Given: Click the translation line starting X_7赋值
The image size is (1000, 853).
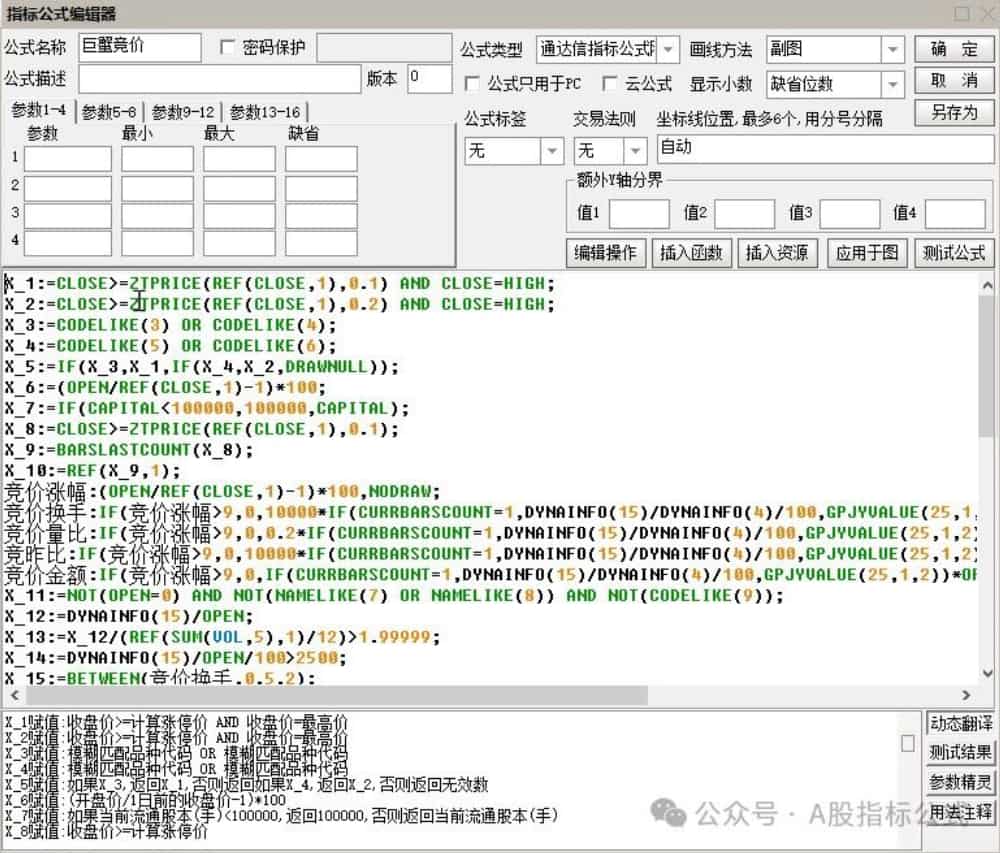Looking at the screenshot, I should click(x=281, y=815).
